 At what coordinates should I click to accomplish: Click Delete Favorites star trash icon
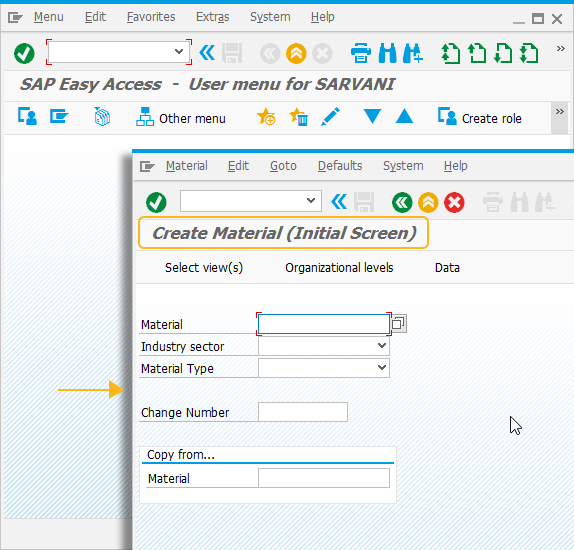[x=298, y=117]
